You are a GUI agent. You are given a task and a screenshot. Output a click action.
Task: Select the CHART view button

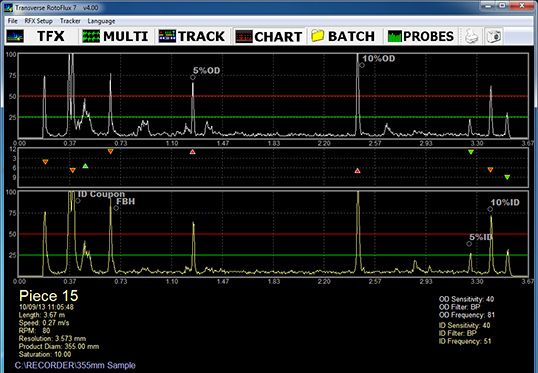[268, 36]
